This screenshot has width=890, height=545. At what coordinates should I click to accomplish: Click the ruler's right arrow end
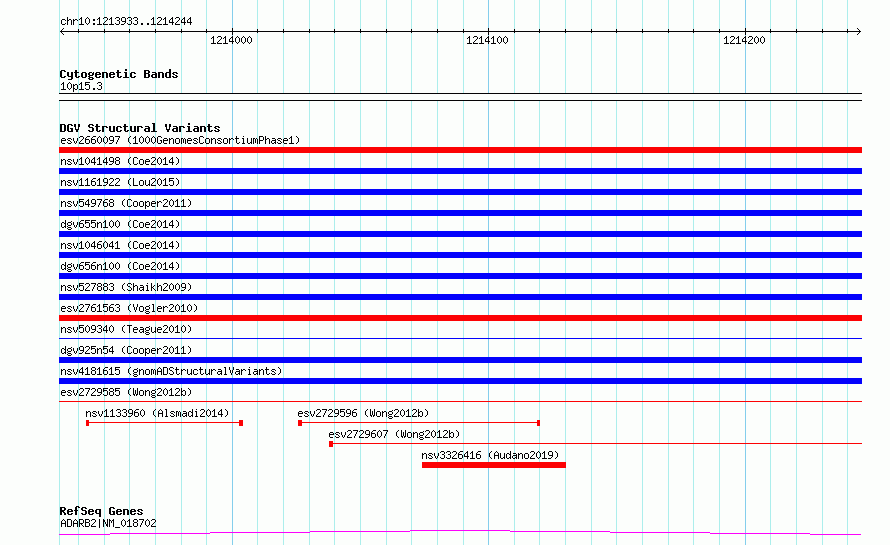859,31
